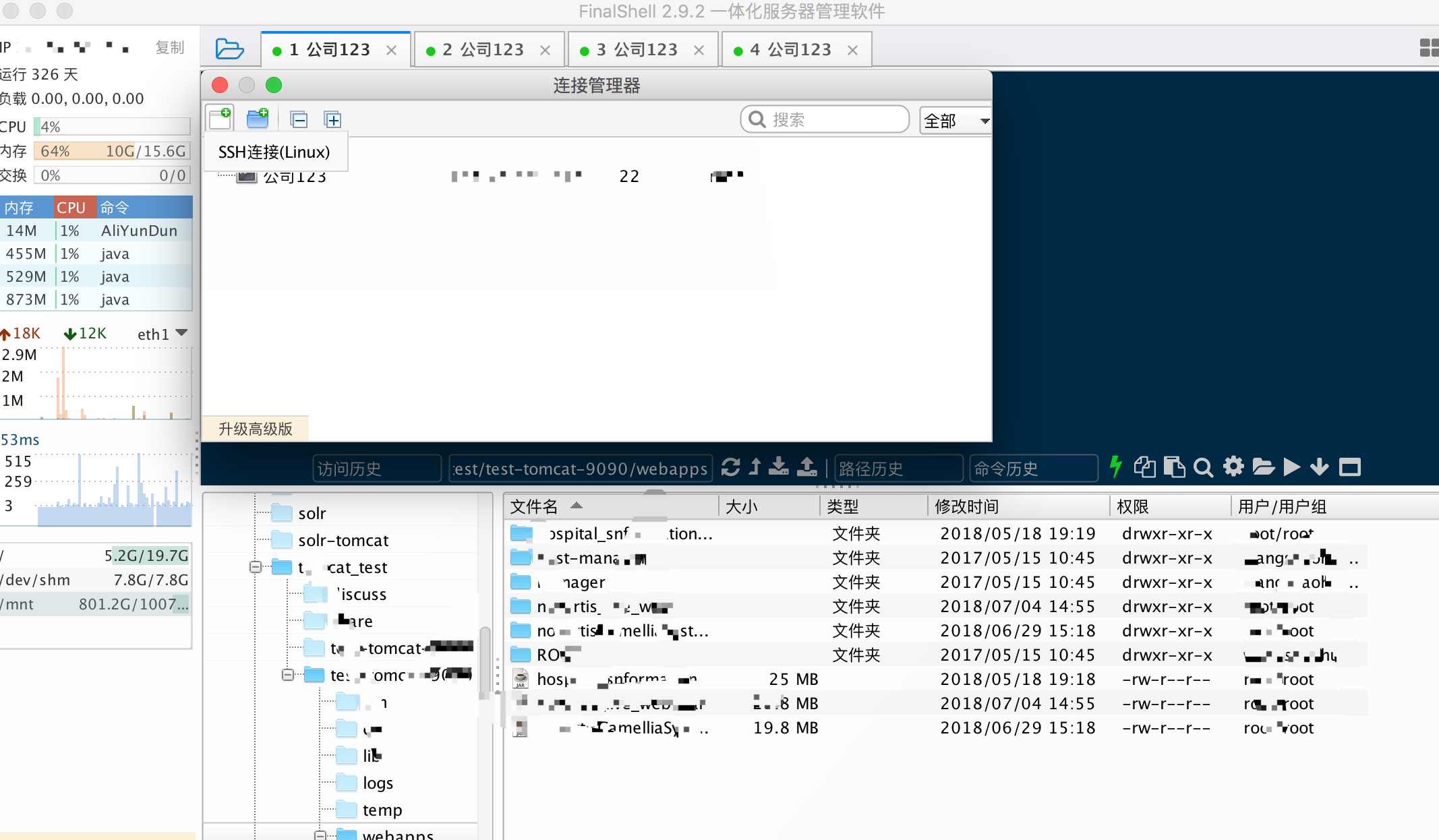Open the eth1 network interface dropdown
The height and width of the screenshot is (840, 1439).
[x=163, y=334]
